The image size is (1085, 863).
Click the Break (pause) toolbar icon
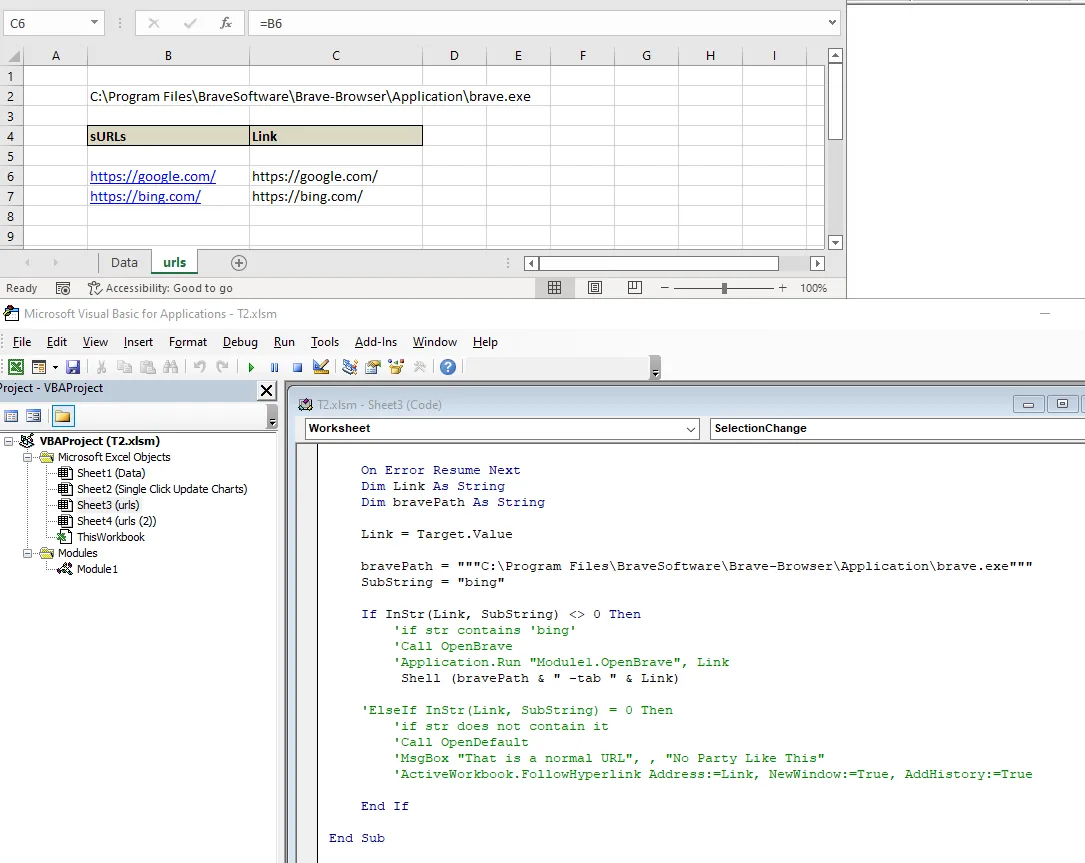(x=274, y=367)
